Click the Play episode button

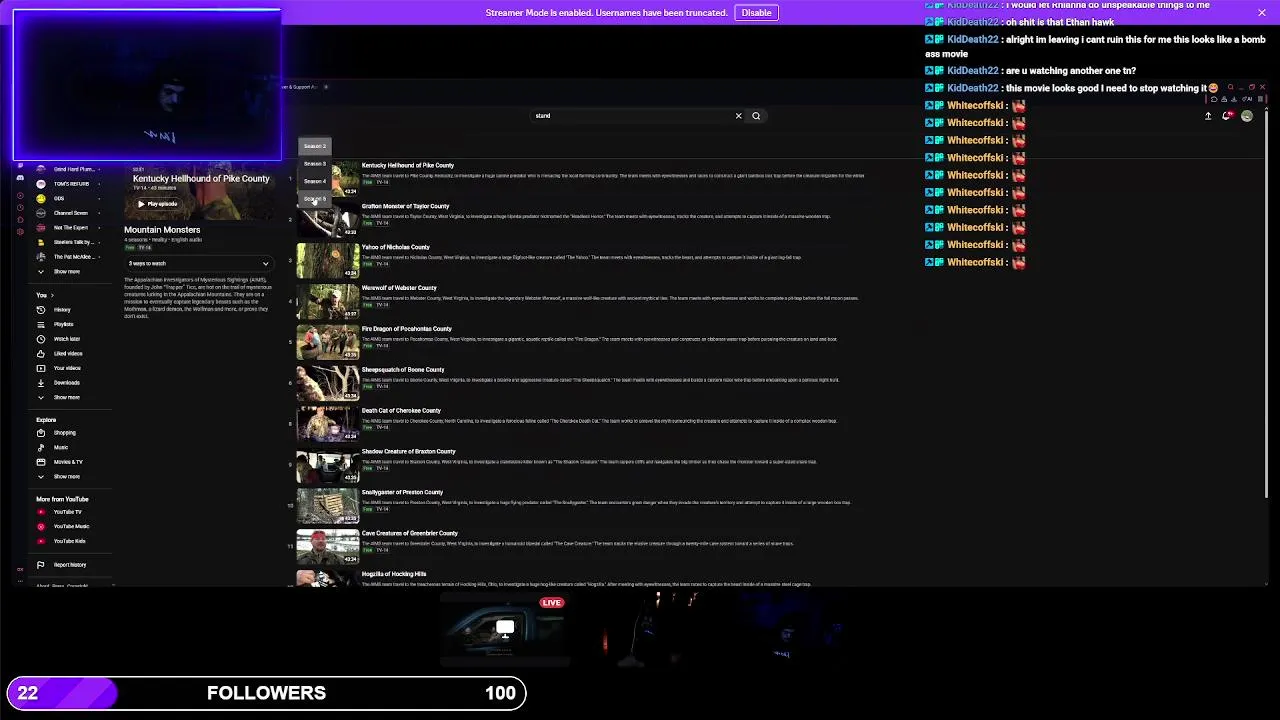click(x=158, y=204)
